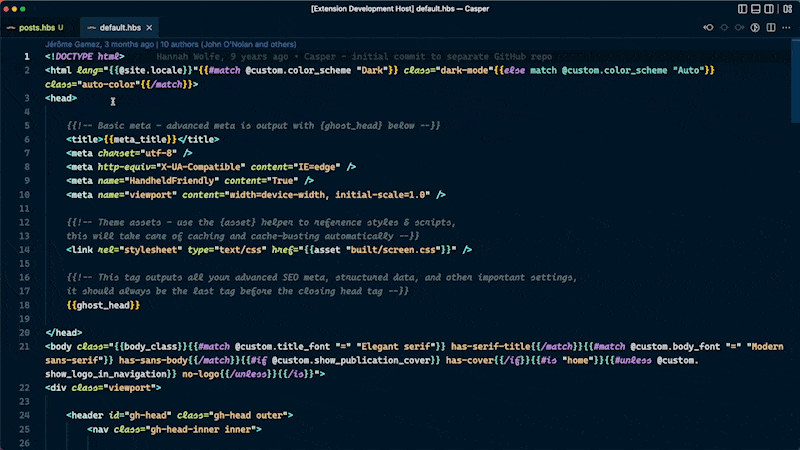The image size is (800, 450).
Task: Open the More Actions ellipsis menu
Action: pyautogui.click(x=786, y=28)
